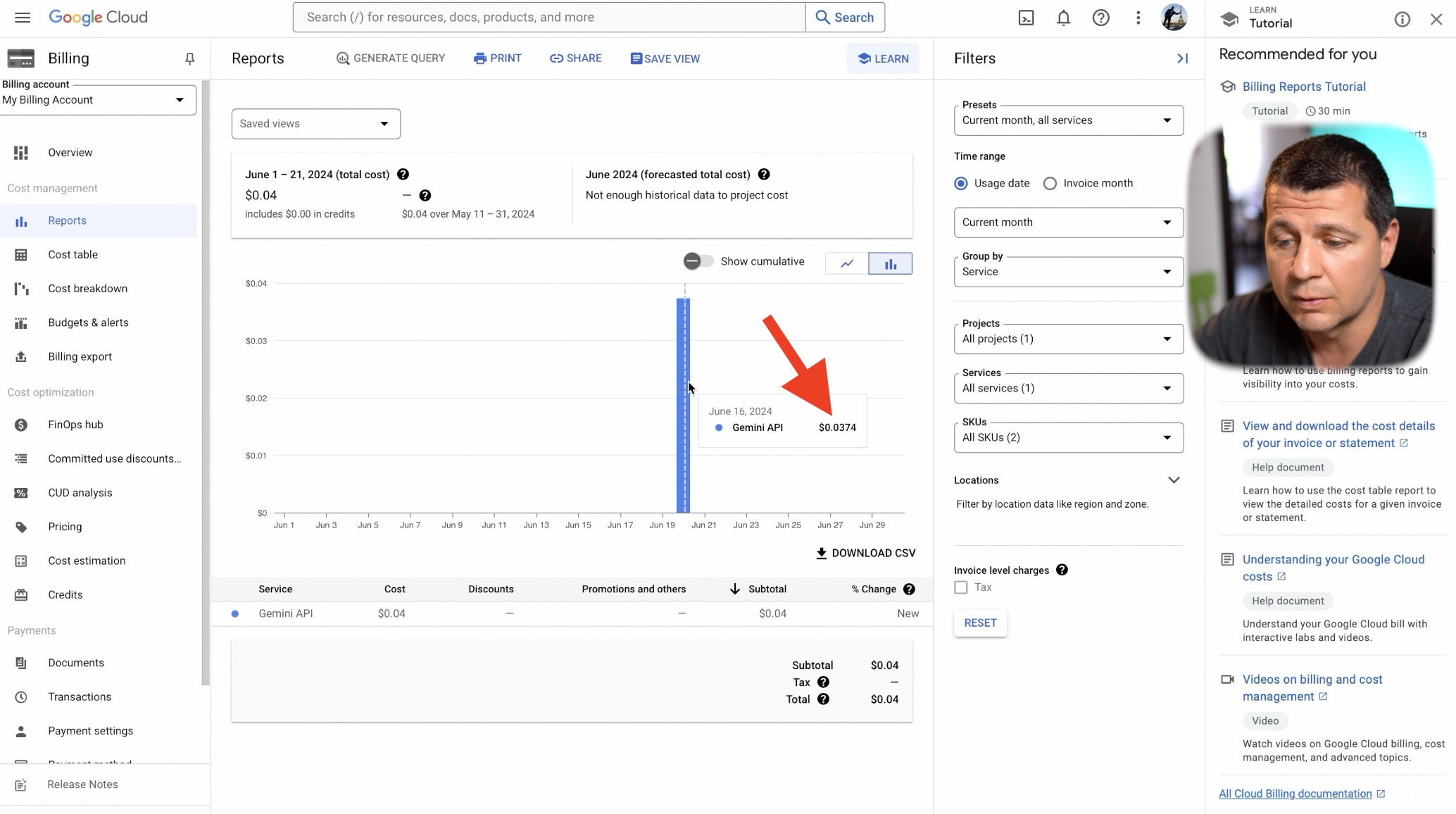Click the SHARE button
Image resolution: width=1456 pixels, height=814 pixels.
click(x=576, y=58)
